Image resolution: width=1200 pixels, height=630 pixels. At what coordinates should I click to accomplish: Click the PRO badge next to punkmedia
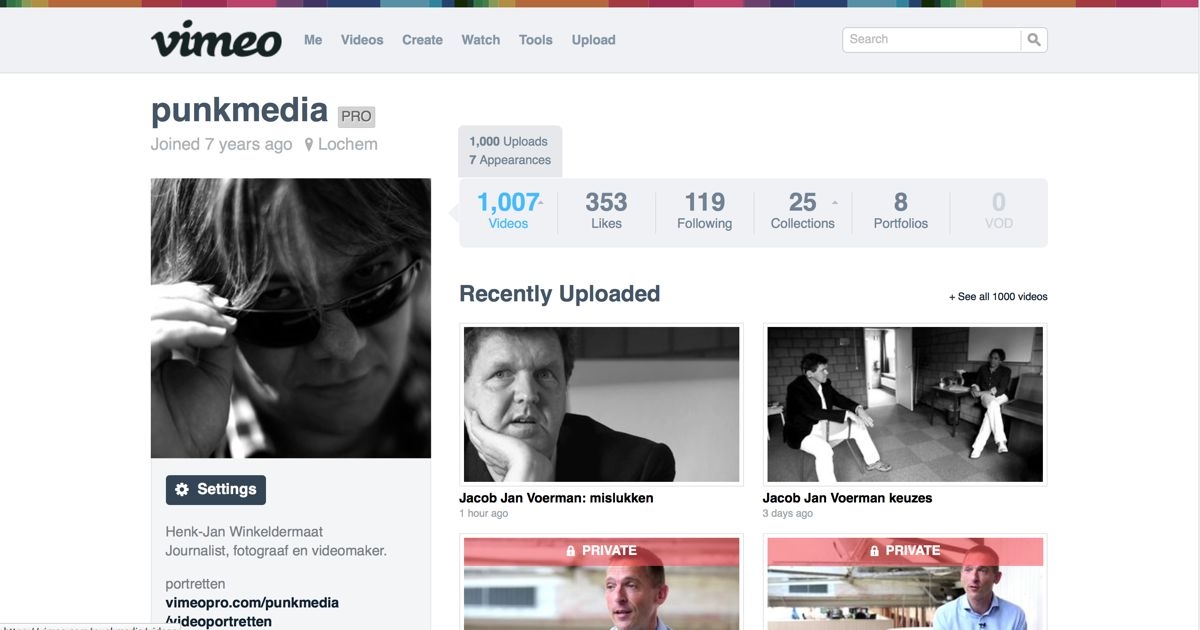(356, 116)
